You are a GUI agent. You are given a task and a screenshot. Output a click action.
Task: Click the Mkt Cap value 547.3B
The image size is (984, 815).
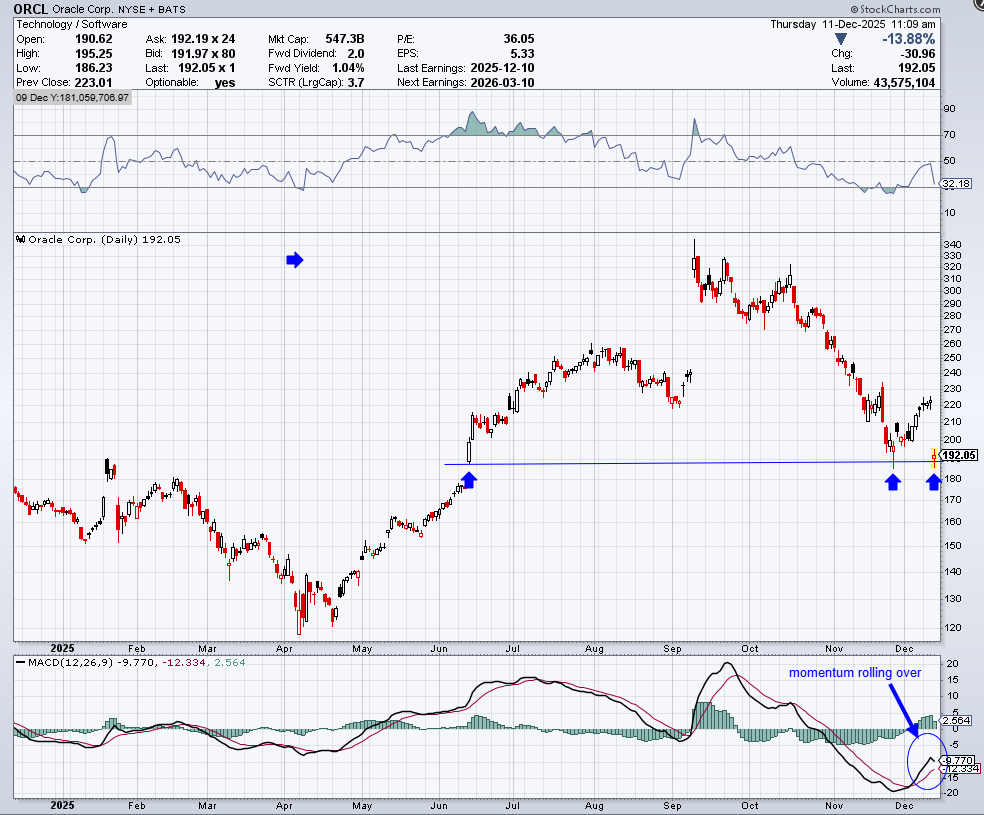[345, 39]
